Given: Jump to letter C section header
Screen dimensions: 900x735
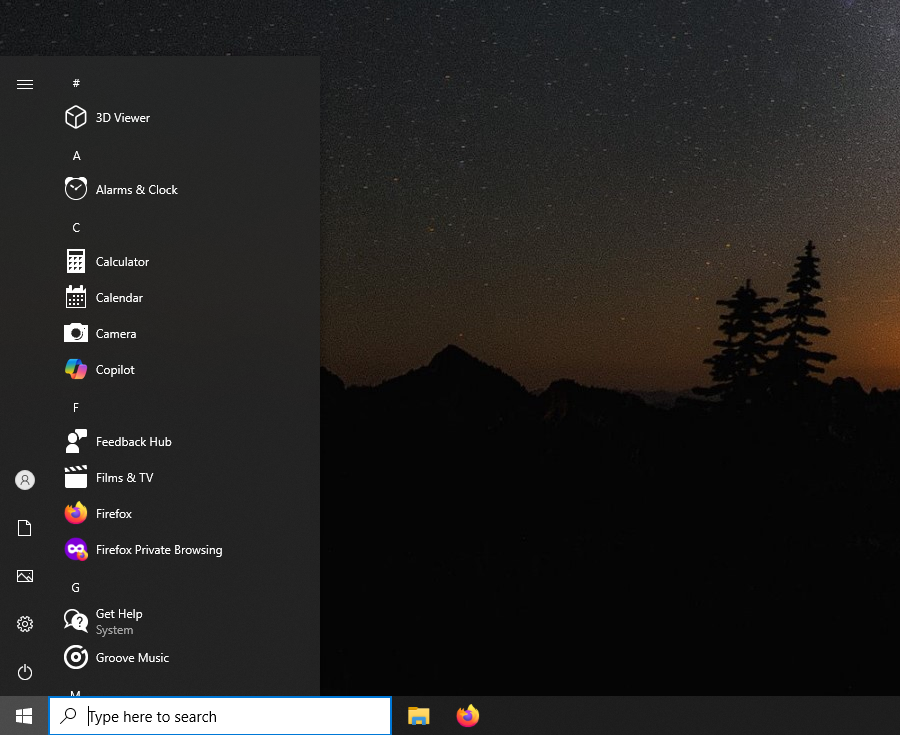Looking at the screenshot, I should 76,227.
